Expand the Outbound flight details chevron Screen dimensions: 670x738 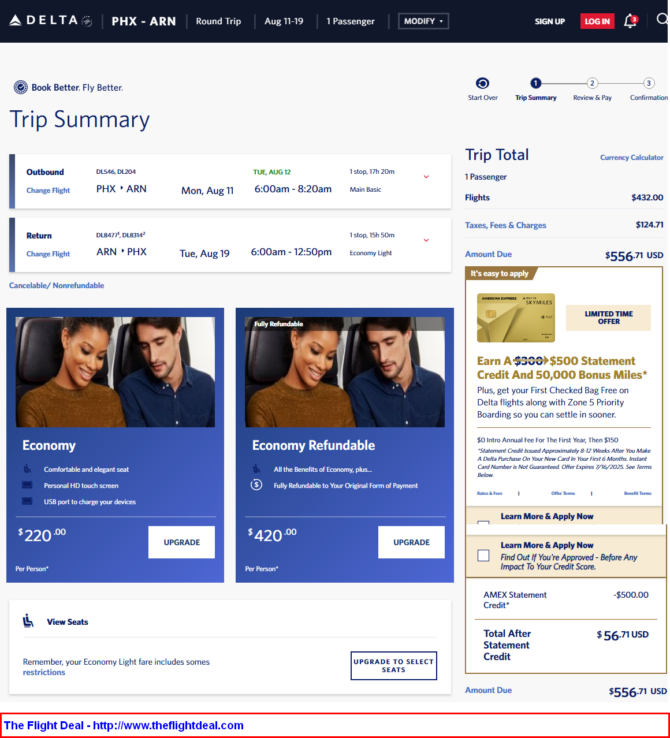[x=426, y=177]
